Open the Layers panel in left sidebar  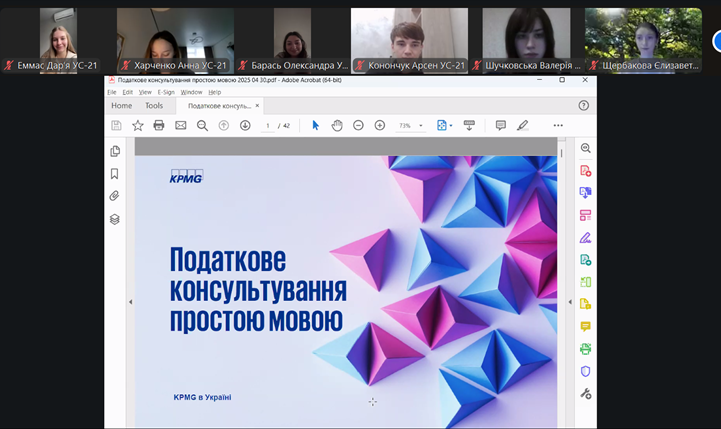click(115, 219)
